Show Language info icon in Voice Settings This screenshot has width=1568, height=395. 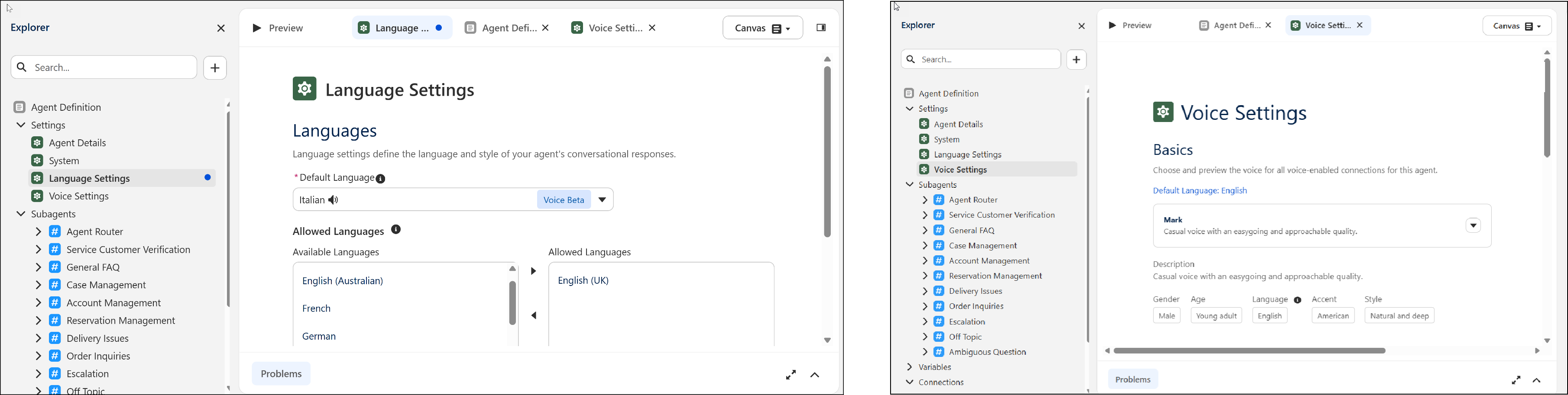pyautogui.click(x=1297, y=300)
